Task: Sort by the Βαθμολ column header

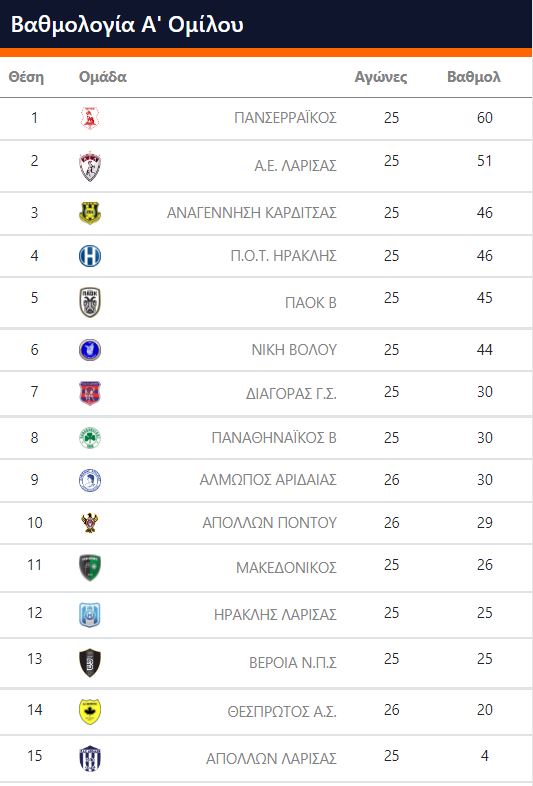Action: pyautogui.click(x=474, y=77)
